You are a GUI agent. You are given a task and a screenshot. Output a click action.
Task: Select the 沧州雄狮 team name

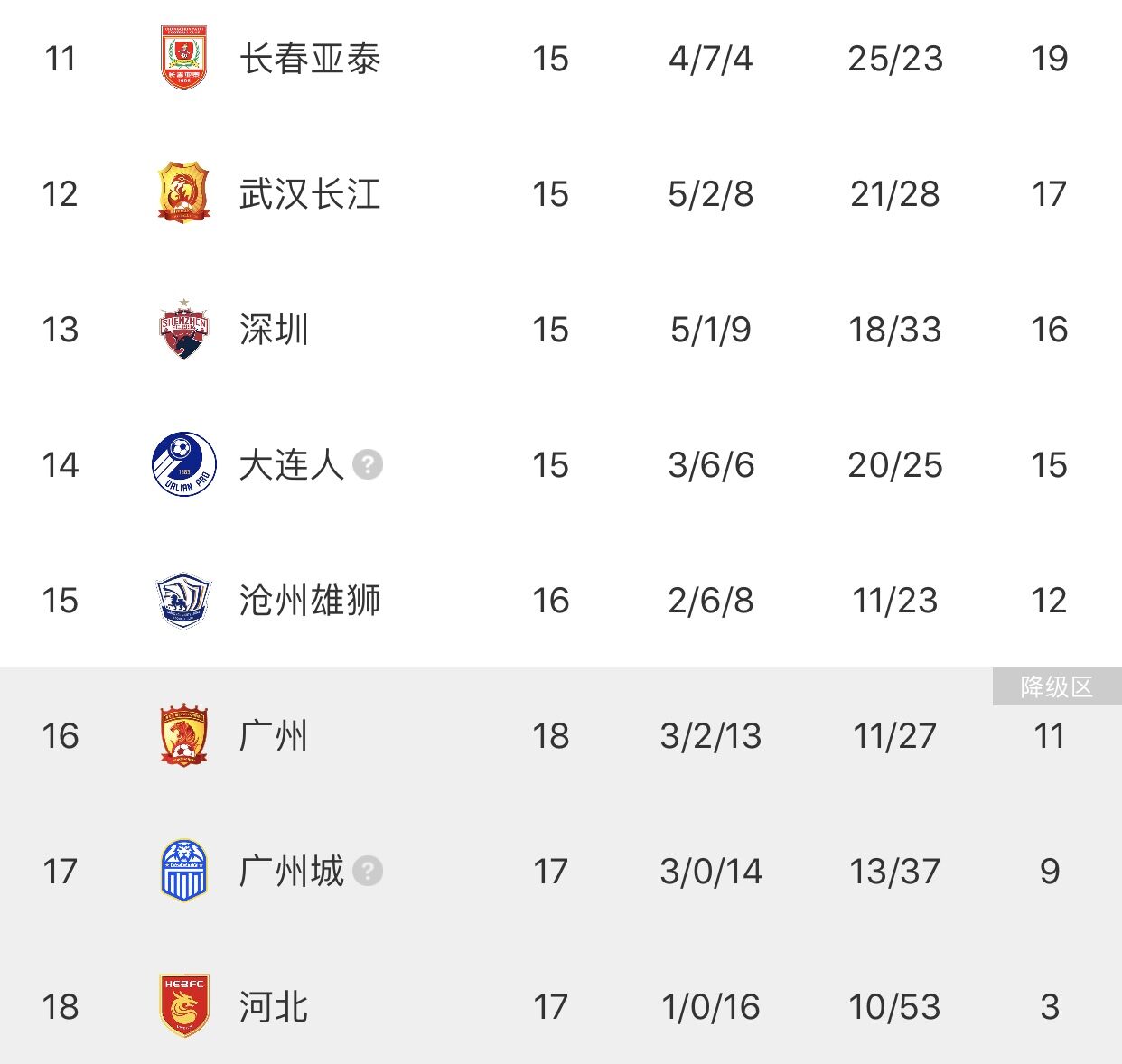click(310, 601)
